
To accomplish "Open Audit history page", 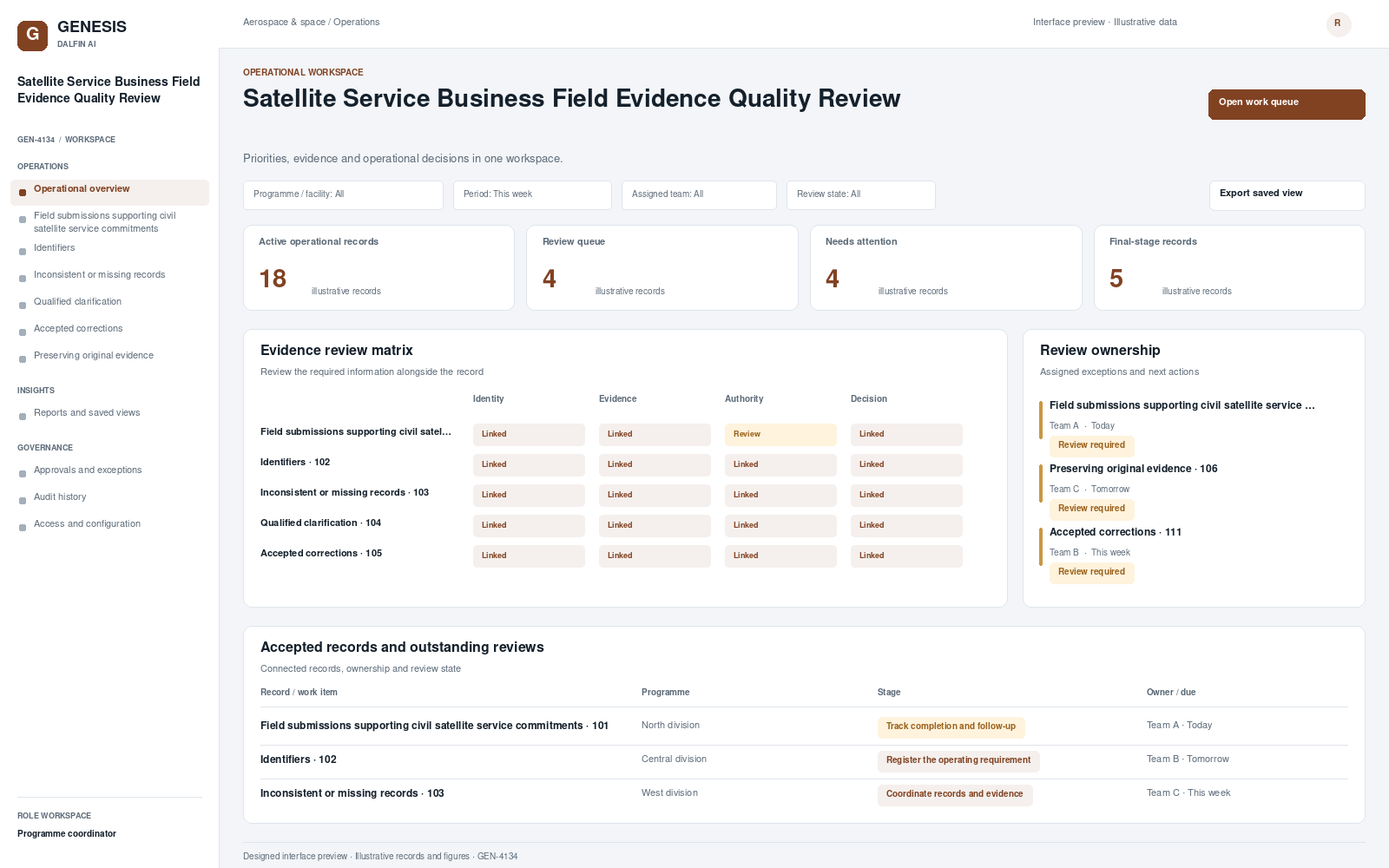I will click(109, 497).
